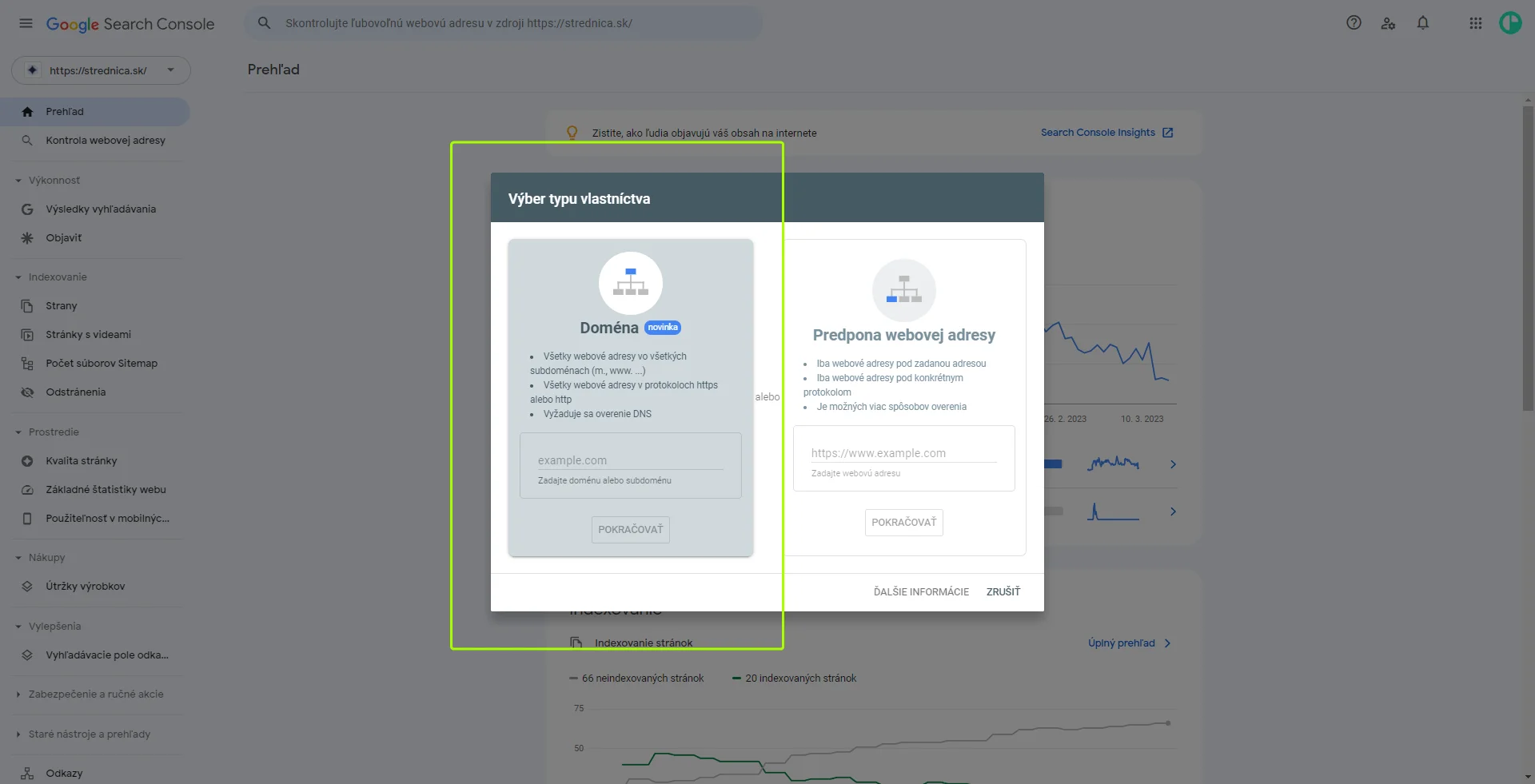Click the gauge icon for Základné štatistiky webu

pyautogui.click(x=27, y=490)
